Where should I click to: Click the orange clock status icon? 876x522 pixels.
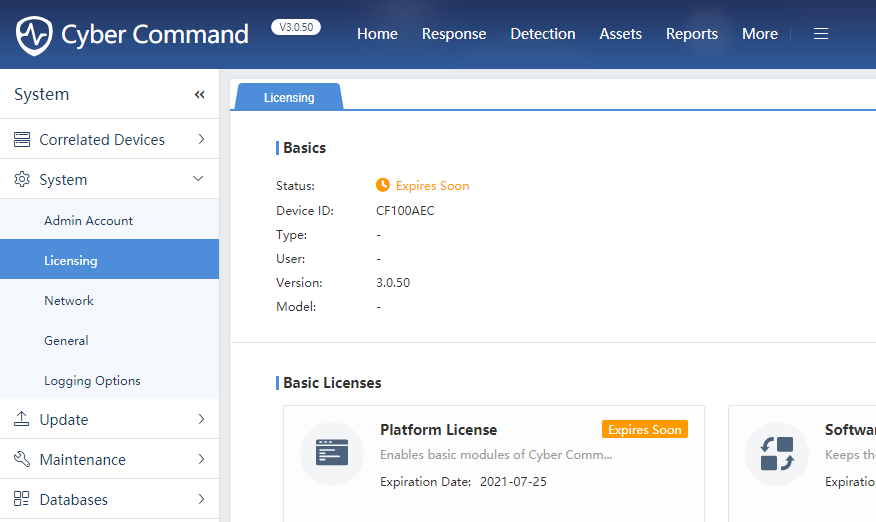point(383,185)
